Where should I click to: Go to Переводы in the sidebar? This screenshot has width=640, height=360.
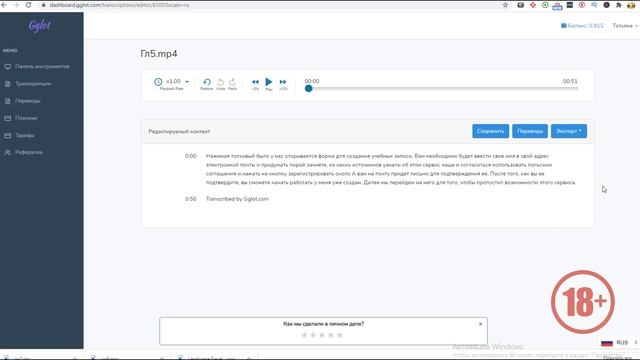[x=28, y=101]
